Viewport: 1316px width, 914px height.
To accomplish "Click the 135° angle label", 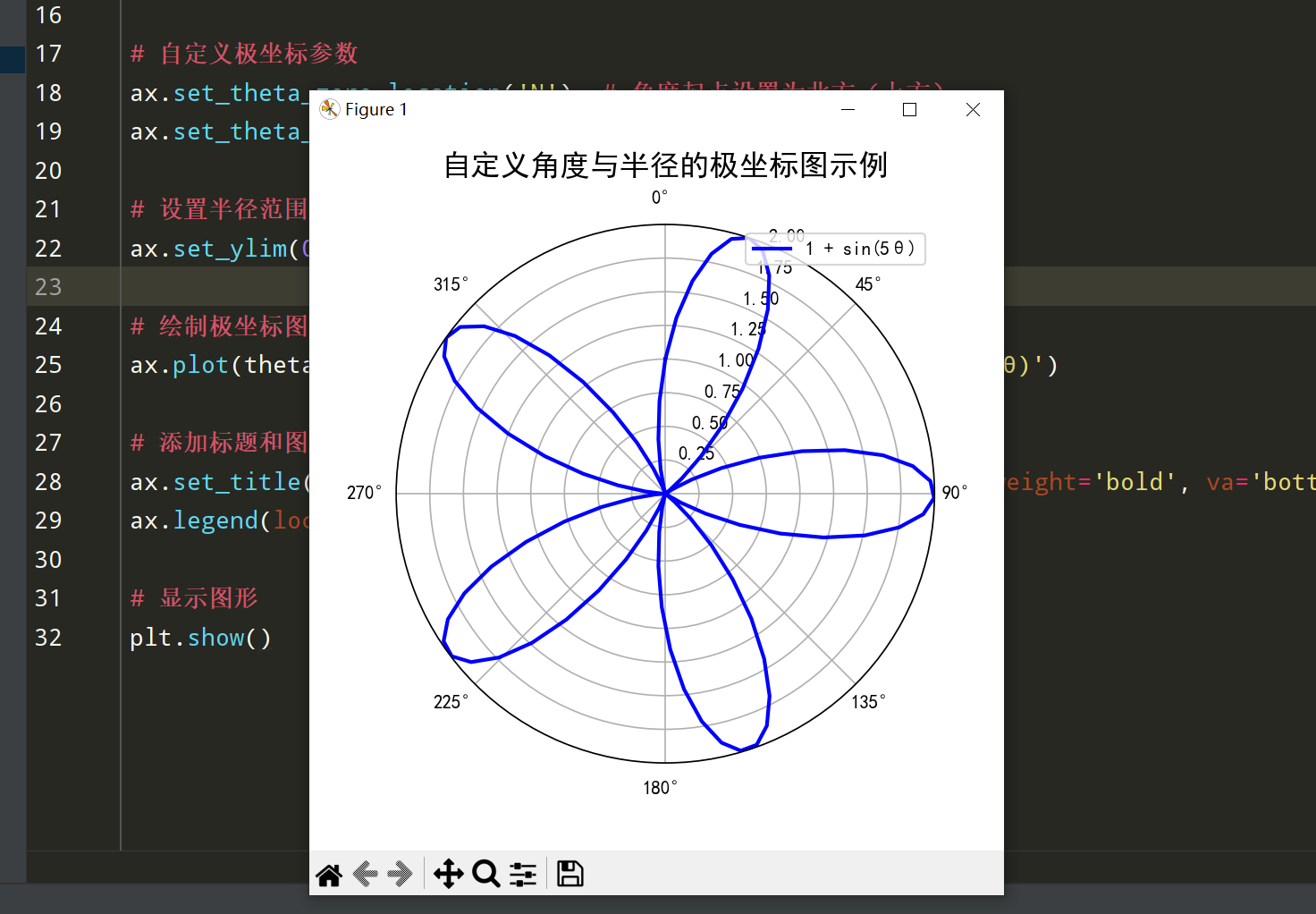I will click(x=868, y=701).
